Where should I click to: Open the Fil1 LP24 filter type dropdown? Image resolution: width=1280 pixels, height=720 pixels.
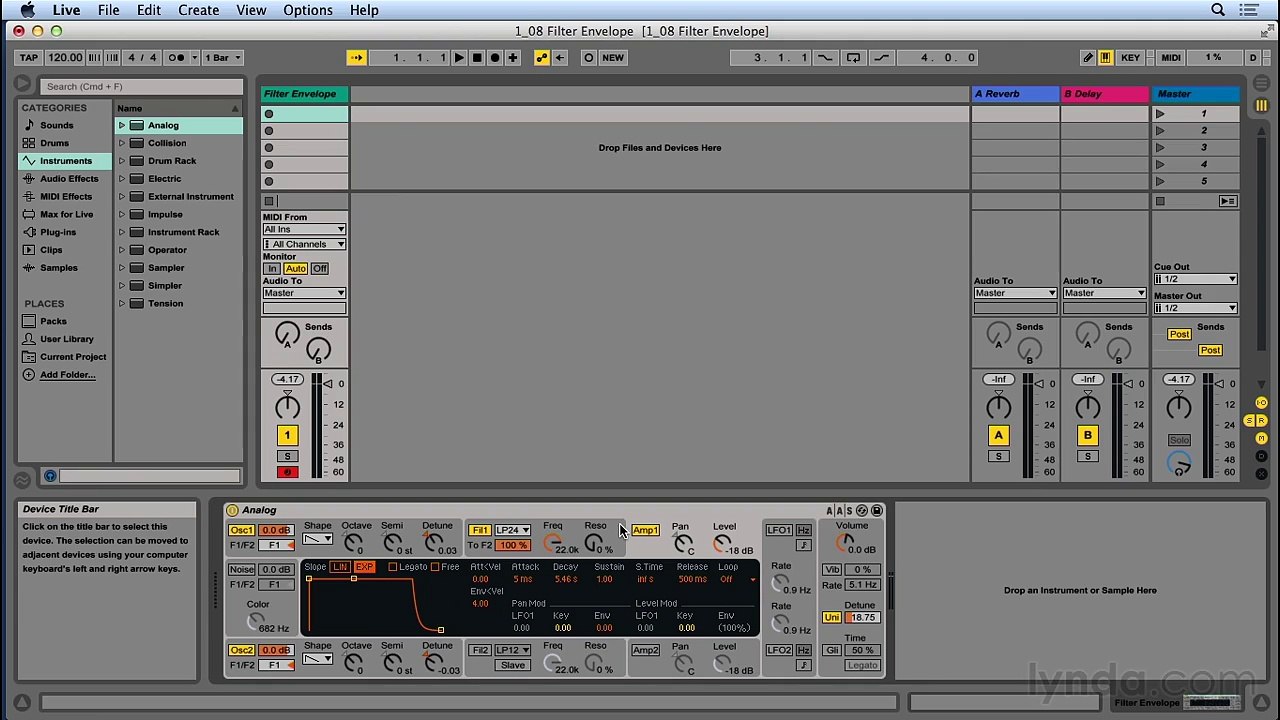[513, 530]
